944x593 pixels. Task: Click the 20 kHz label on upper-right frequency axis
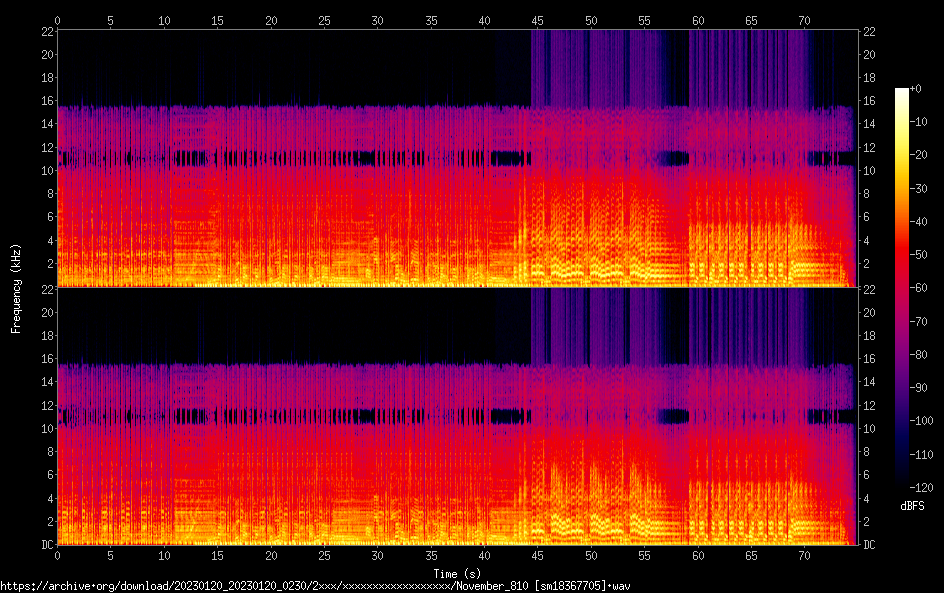pos(870,55)
